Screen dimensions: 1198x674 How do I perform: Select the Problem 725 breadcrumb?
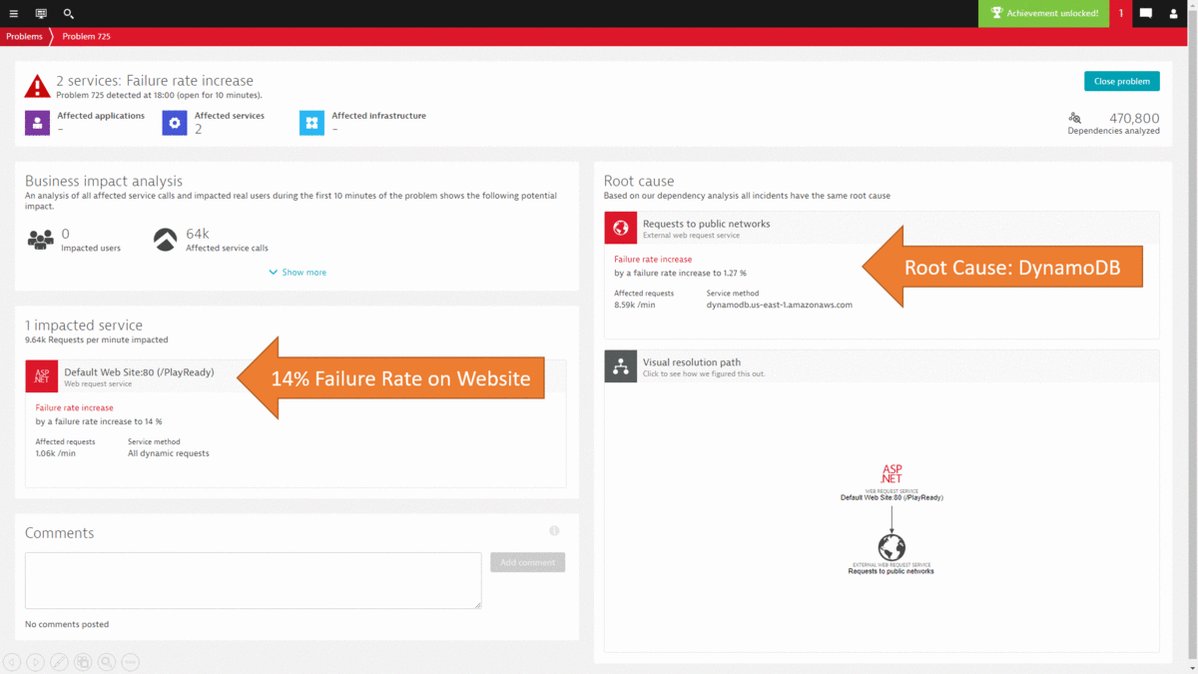pos(86,36)
